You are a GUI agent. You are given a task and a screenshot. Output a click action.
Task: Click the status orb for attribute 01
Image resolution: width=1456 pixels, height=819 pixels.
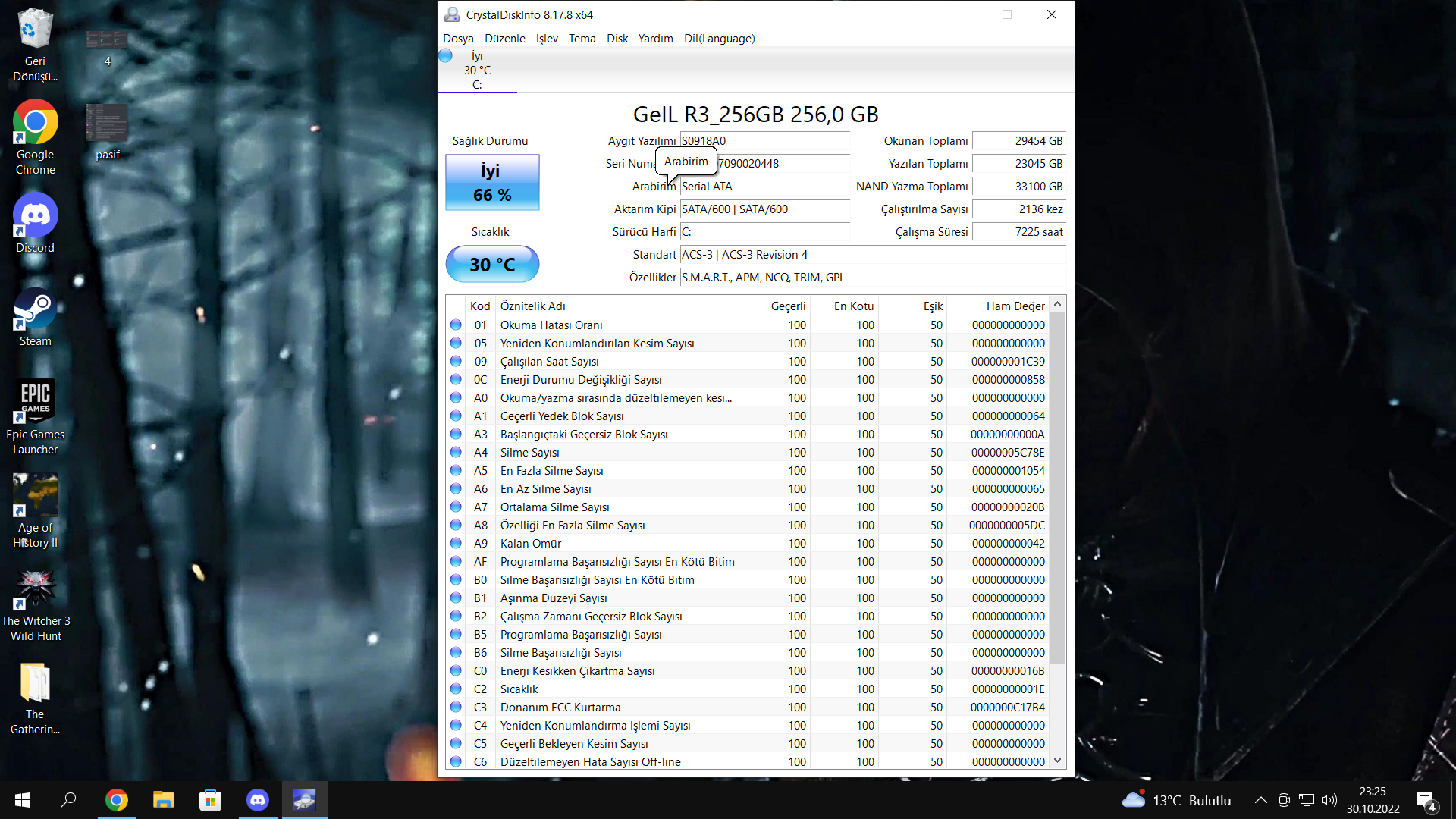click(x=456, y=325)
